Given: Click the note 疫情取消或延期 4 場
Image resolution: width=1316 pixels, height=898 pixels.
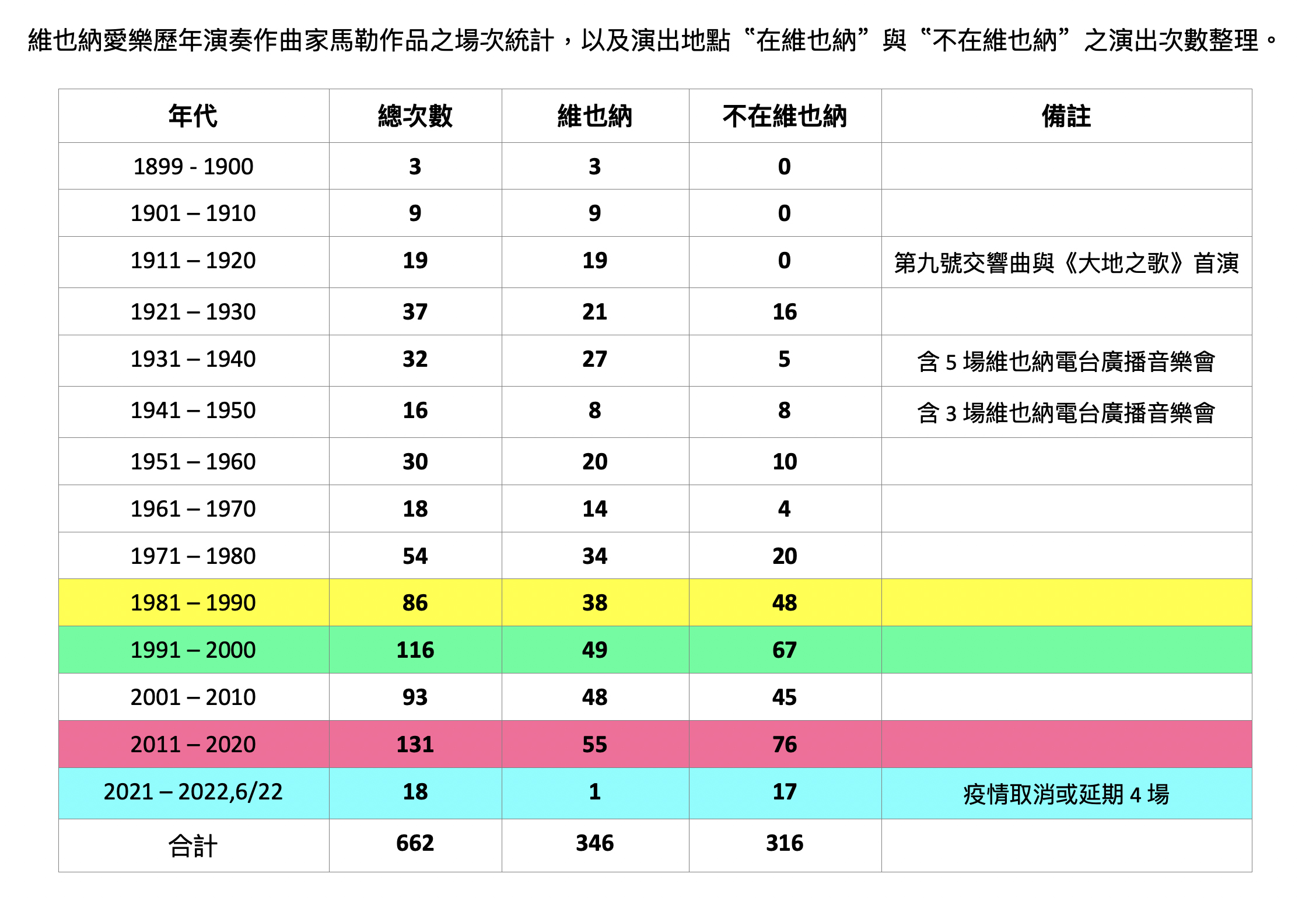Looking at the screenshot, I should click(x=1066, y=794).
